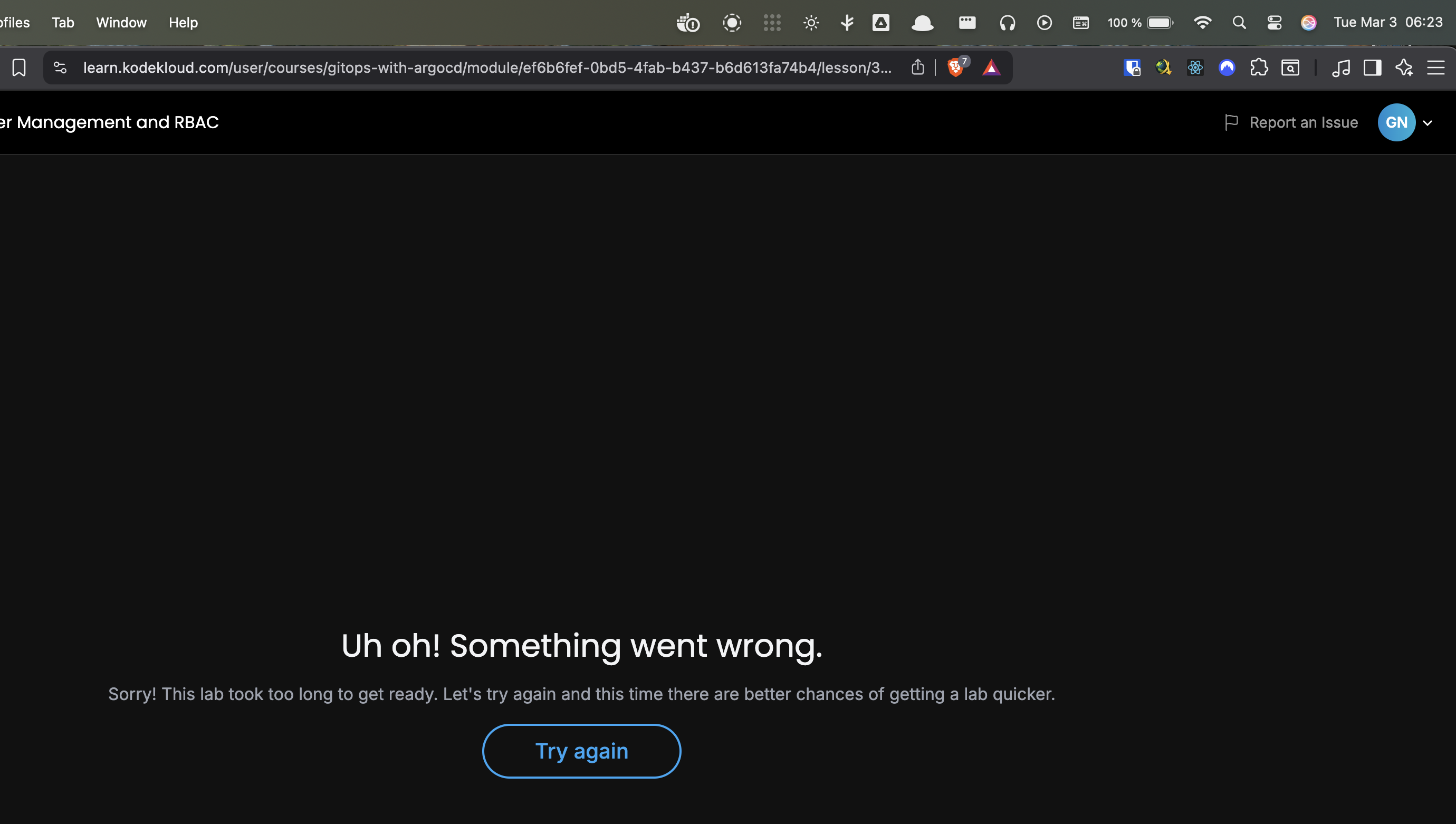Share this page via share icon
The height and width of the screenshot is (824, 1456).
pos(917,68)
